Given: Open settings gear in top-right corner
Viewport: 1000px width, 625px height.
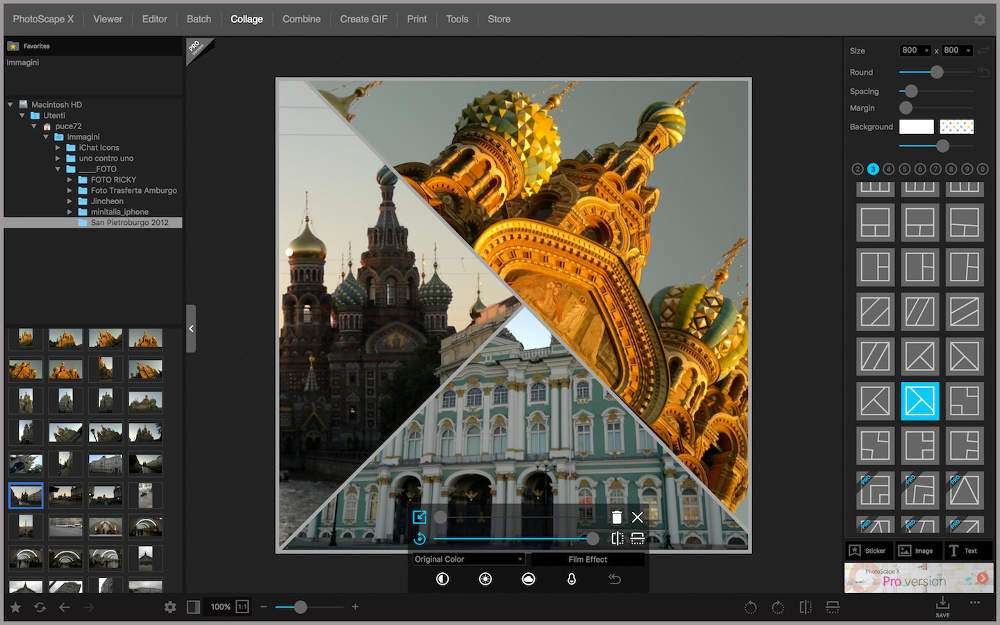Looking at the screenshot, I should 979,19.
